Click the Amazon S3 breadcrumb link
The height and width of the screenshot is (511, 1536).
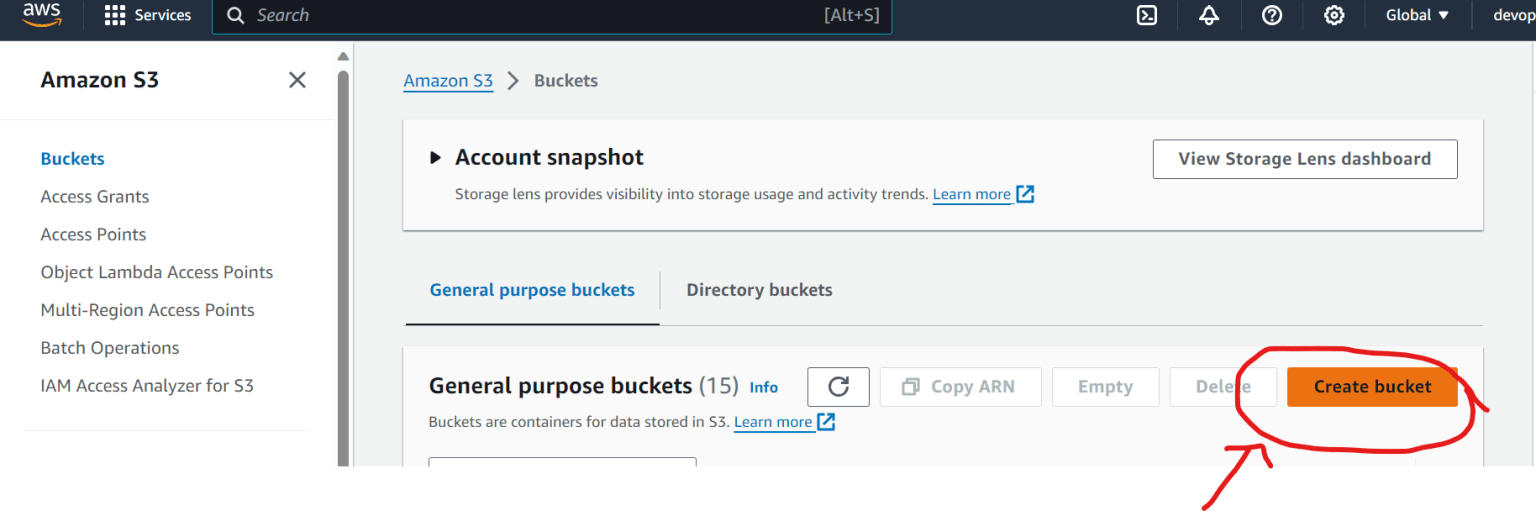(x=448, y=81)
